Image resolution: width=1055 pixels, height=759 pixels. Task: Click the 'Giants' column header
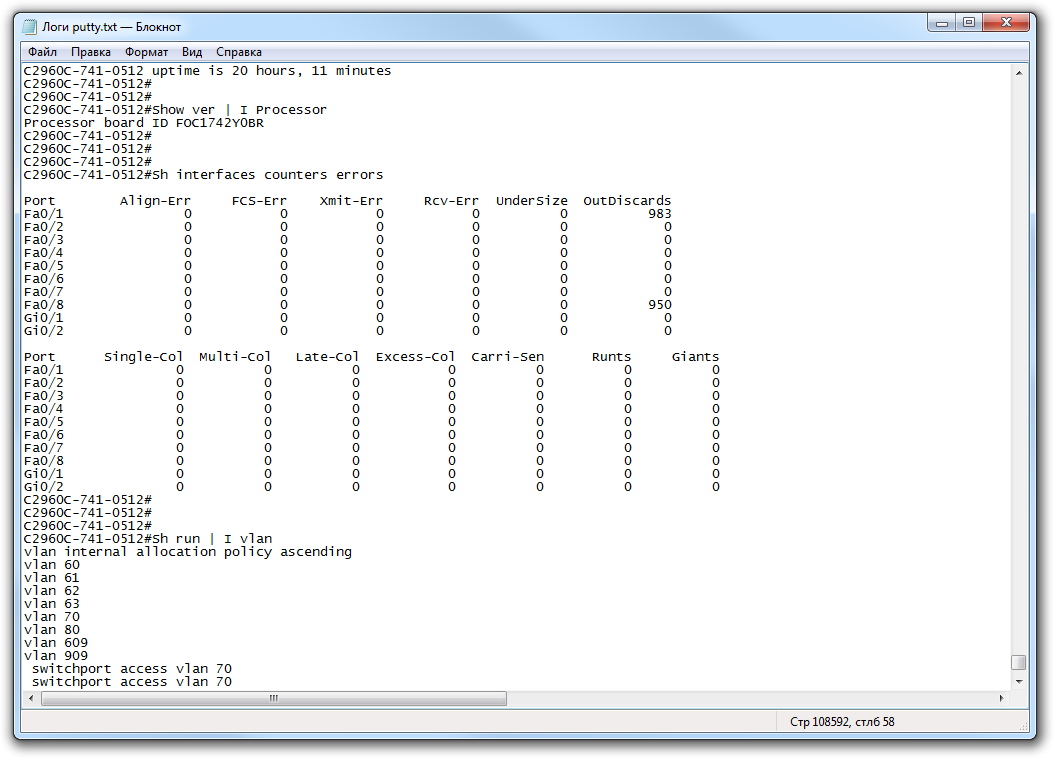pyautogui.click(x=695, y=357)
